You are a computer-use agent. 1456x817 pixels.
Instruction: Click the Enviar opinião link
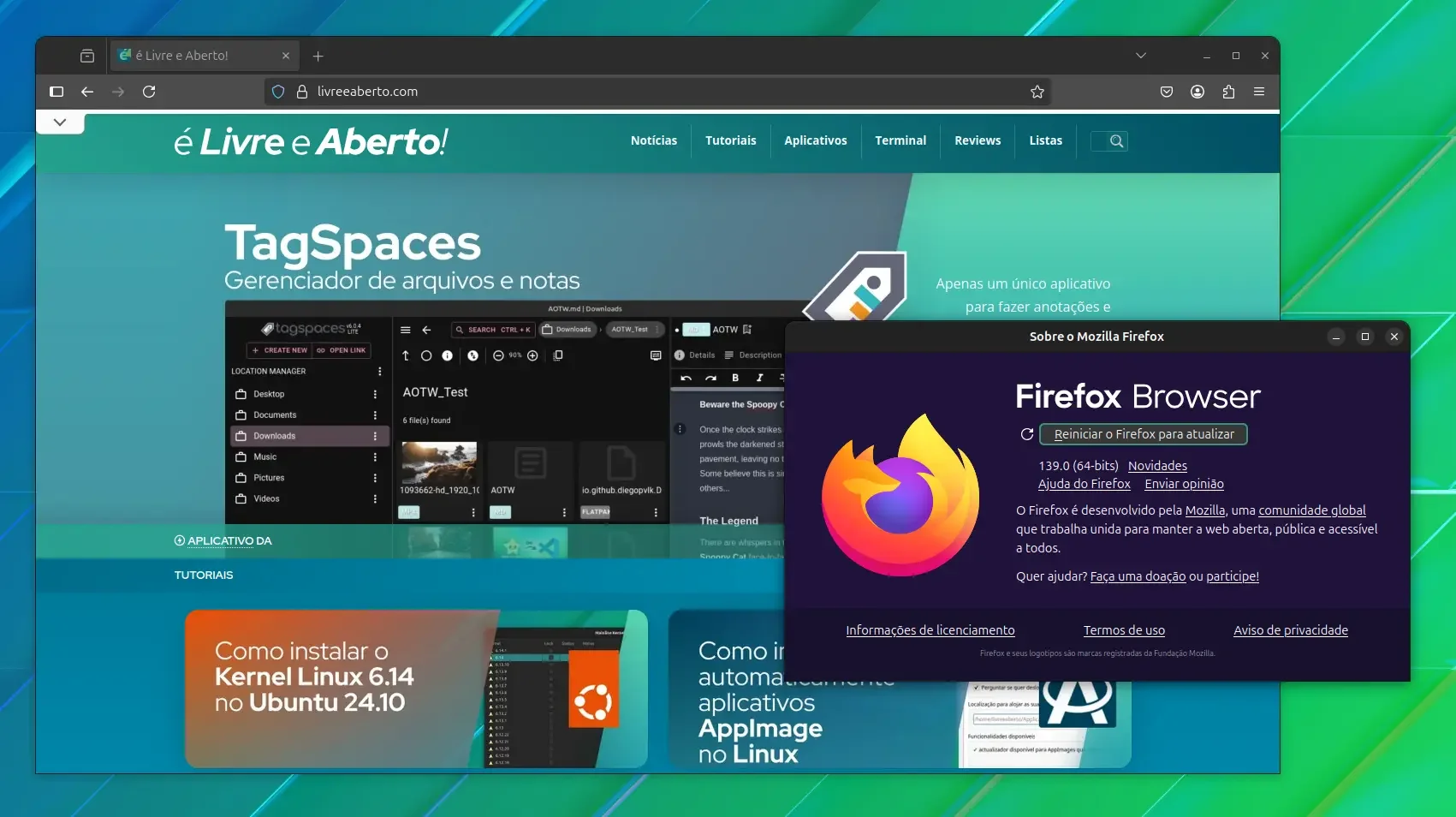click(x=1184, y=484)
